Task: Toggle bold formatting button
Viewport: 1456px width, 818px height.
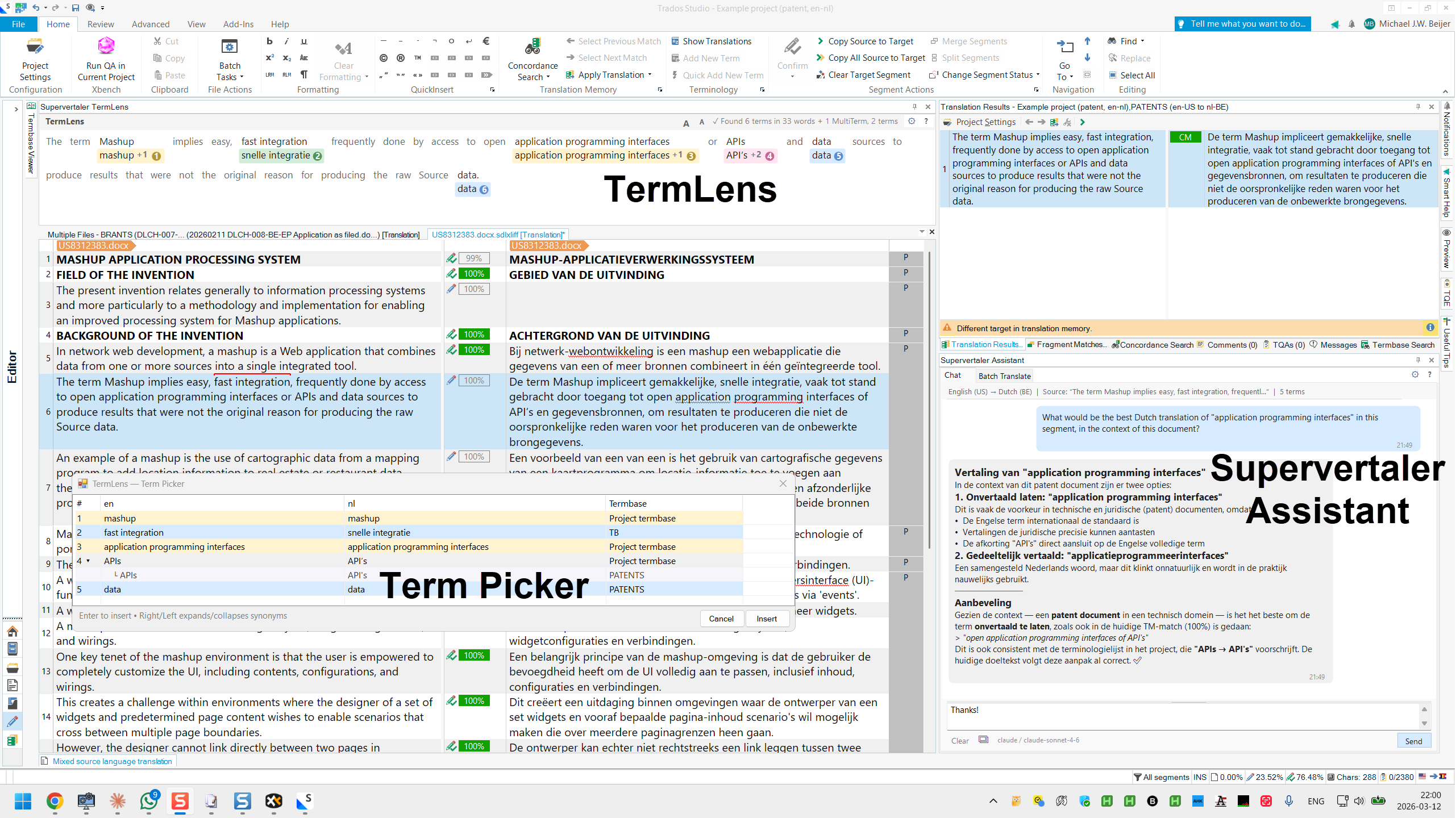Action: (x=270, y=41)
